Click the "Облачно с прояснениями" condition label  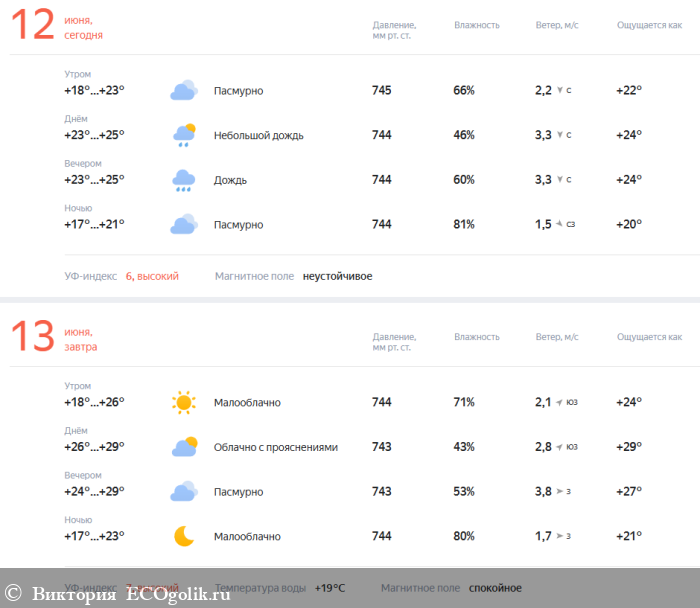coord(275,447)
